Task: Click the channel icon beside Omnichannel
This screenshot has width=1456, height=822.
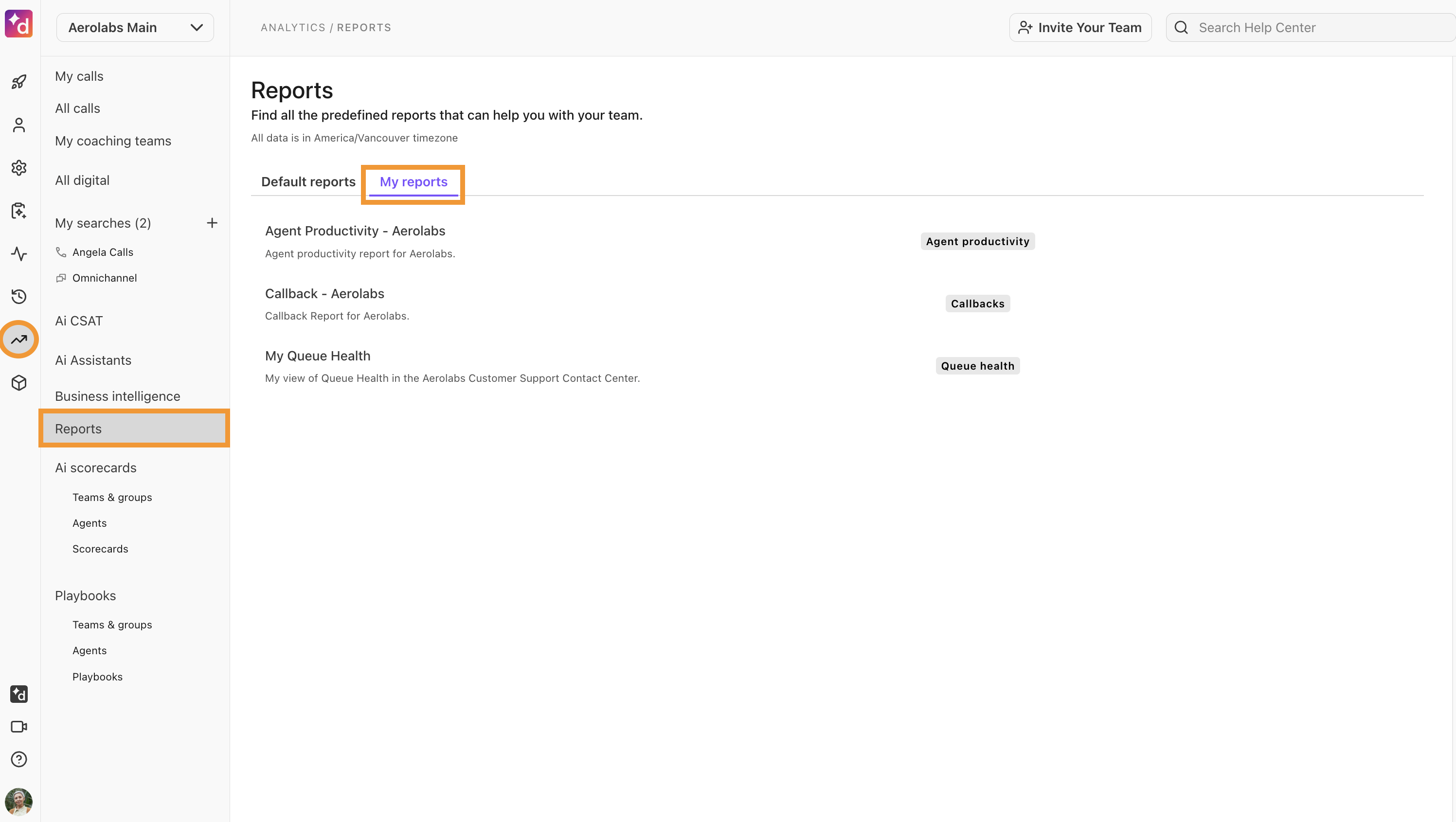Action: tap(61, 278)
